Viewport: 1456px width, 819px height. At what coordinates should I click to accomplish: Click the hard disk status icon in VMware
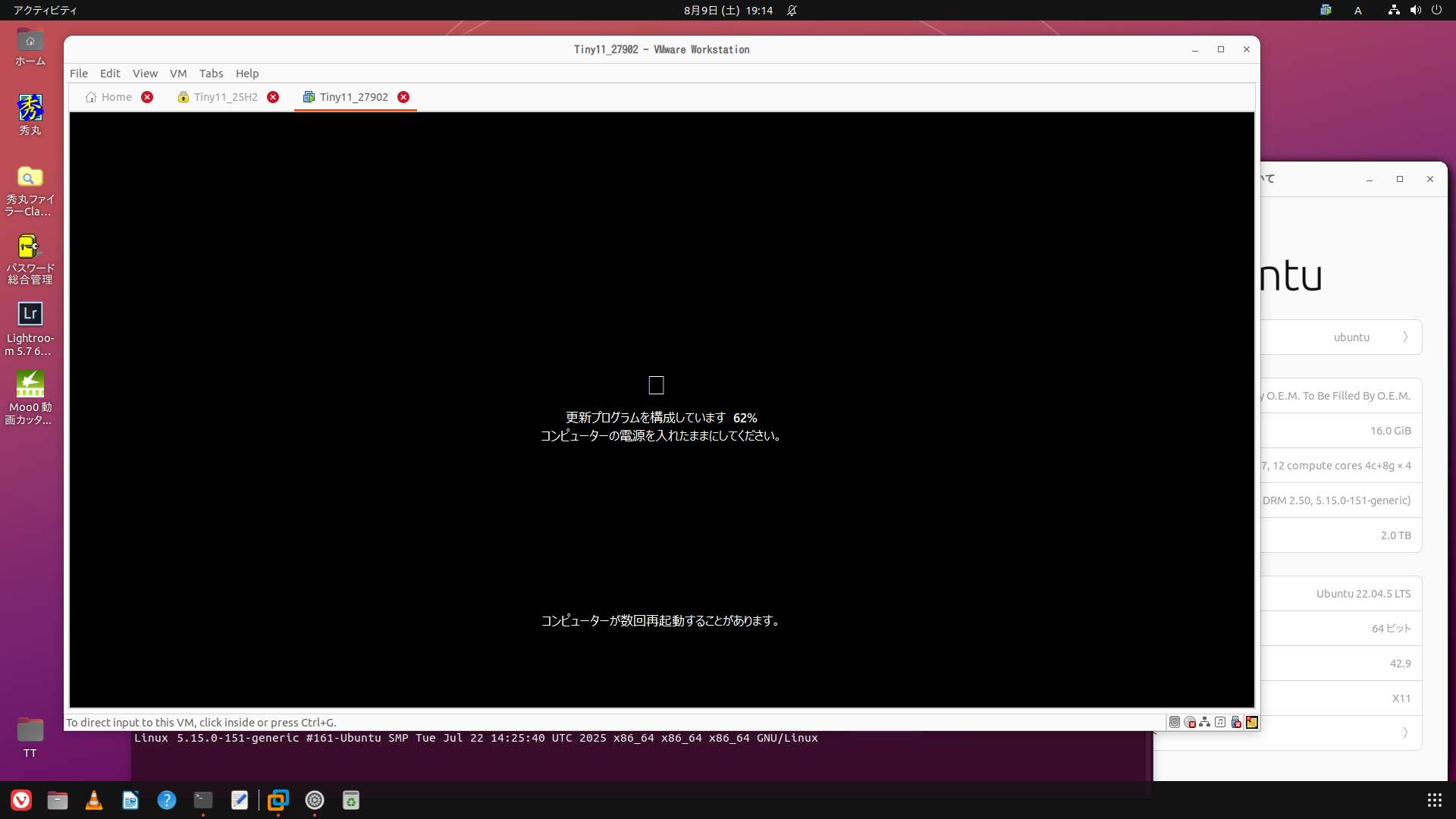click(x=1175, y=722)
